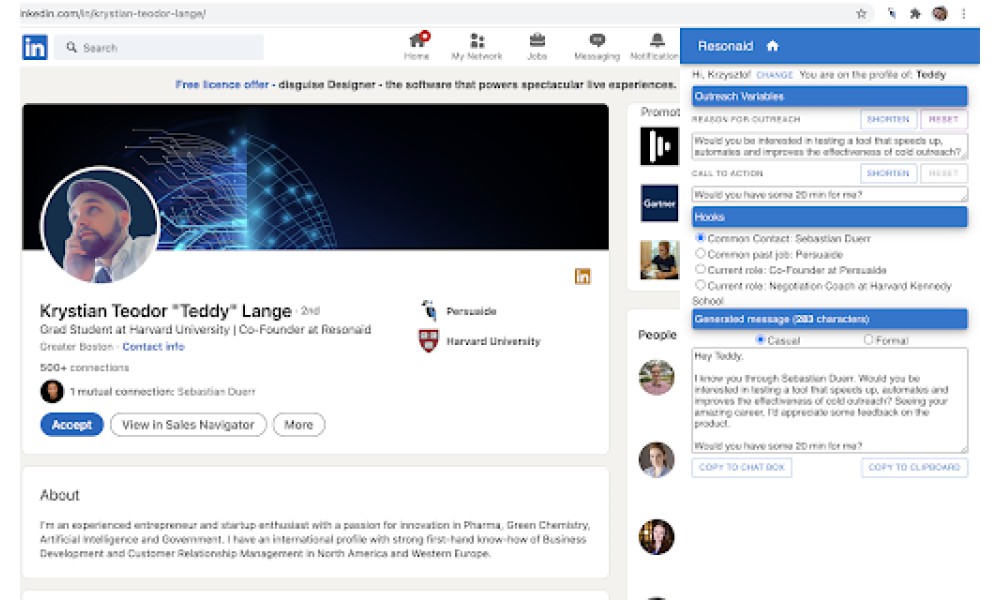The image size is (1000, 600).
Task: Open the Contact info link
Action: point(153,346)
